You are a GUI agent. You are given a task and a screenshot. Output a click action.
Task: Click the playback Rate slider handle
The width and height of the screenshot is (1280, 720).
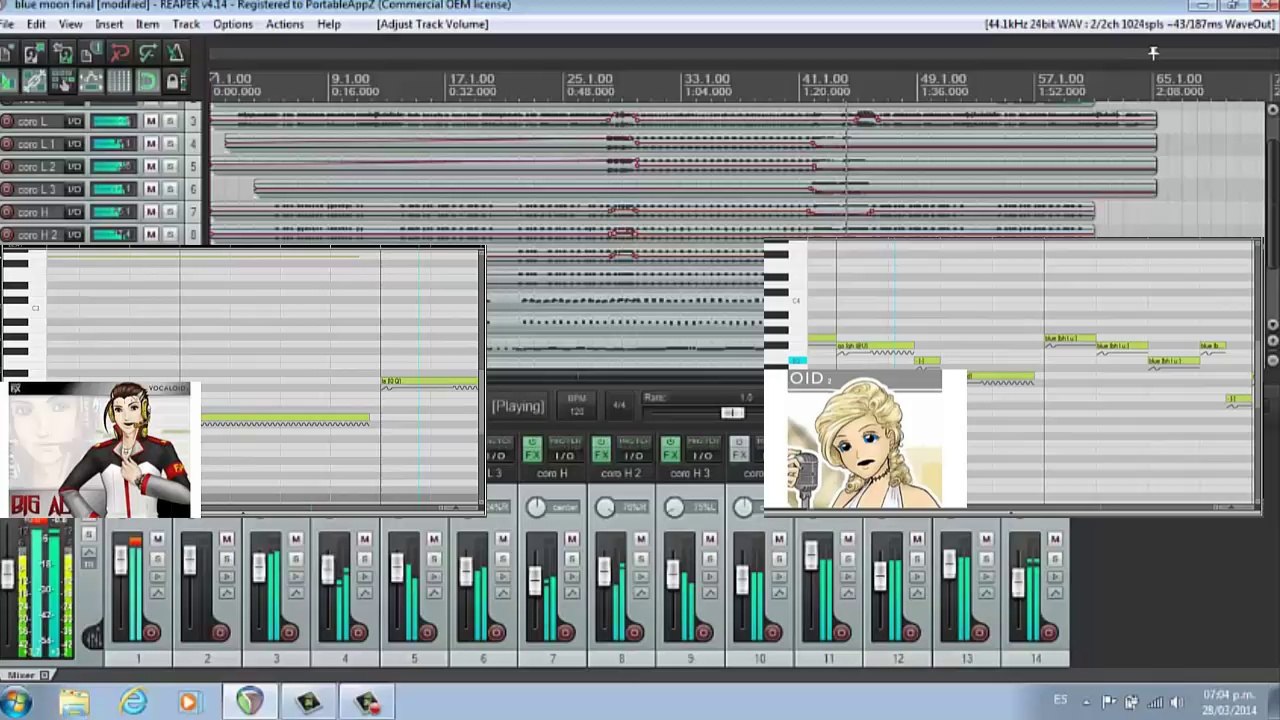tap(733, 413)
